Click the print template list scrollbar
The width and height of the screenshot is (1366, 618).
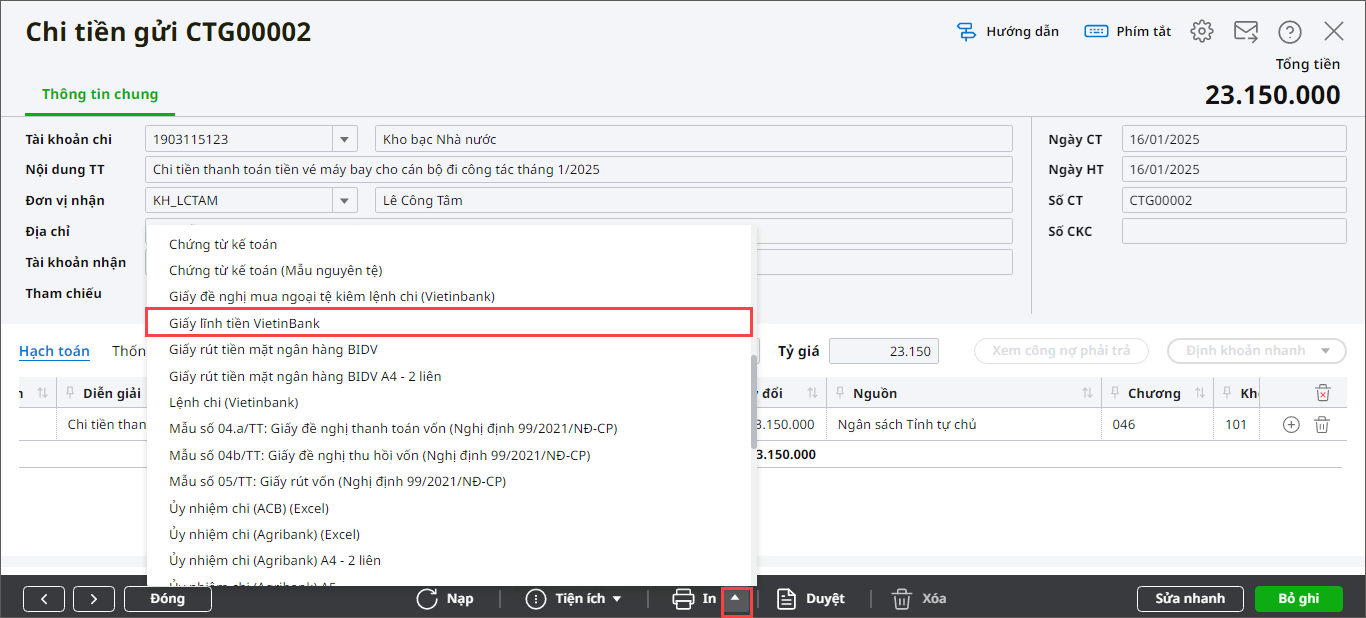[x=753, y=400]
